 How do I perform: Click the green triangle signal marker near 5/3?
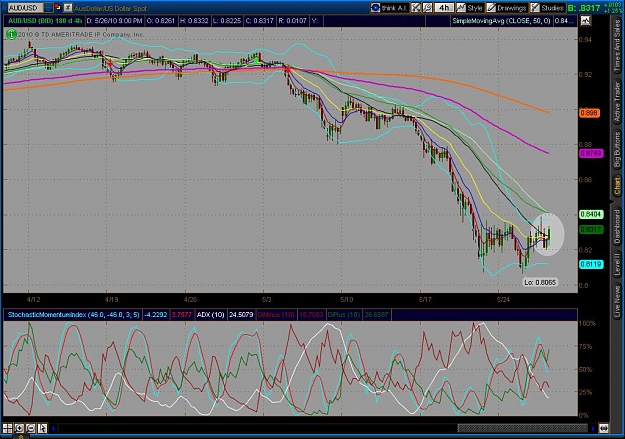tap(257, 61)
